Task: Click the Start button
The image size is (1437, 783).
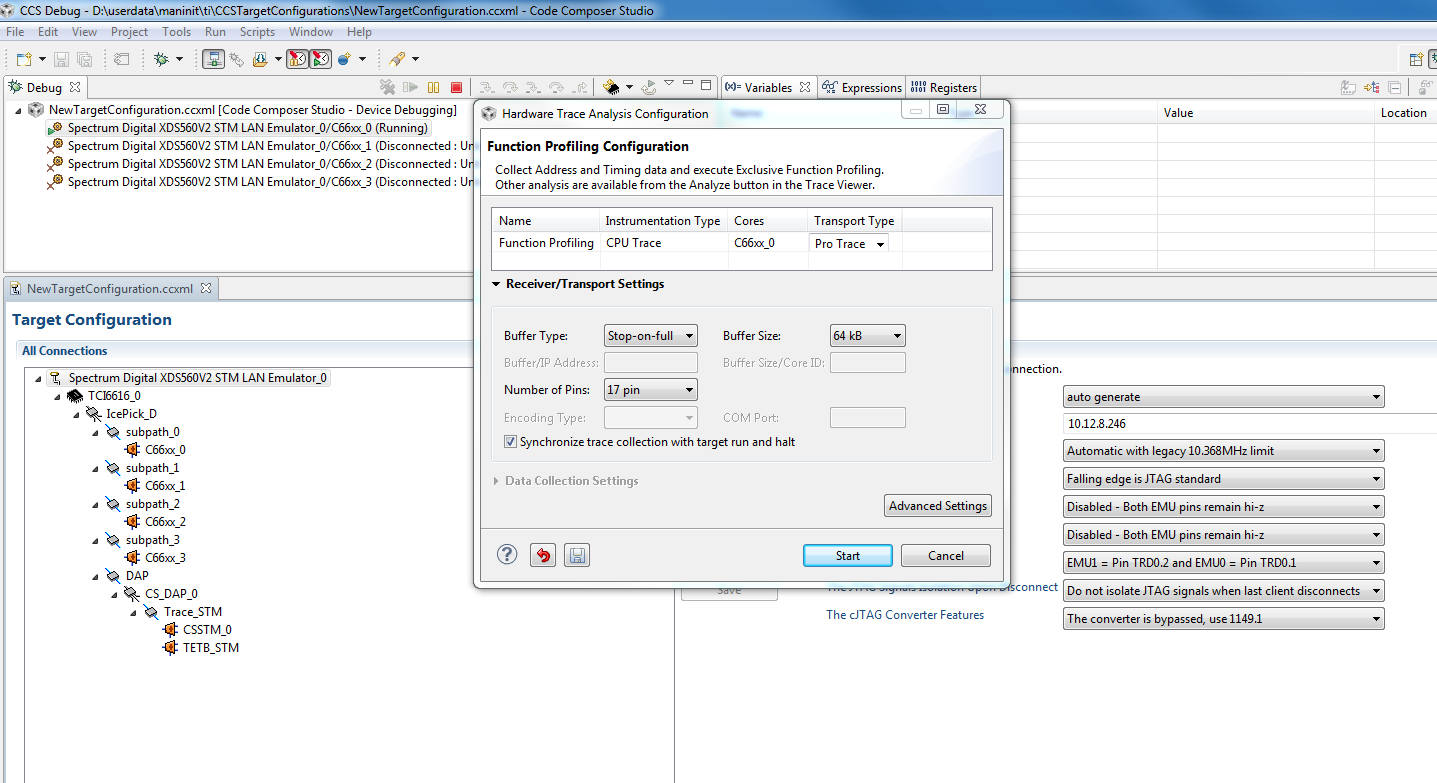Action: tap(847, 556)
